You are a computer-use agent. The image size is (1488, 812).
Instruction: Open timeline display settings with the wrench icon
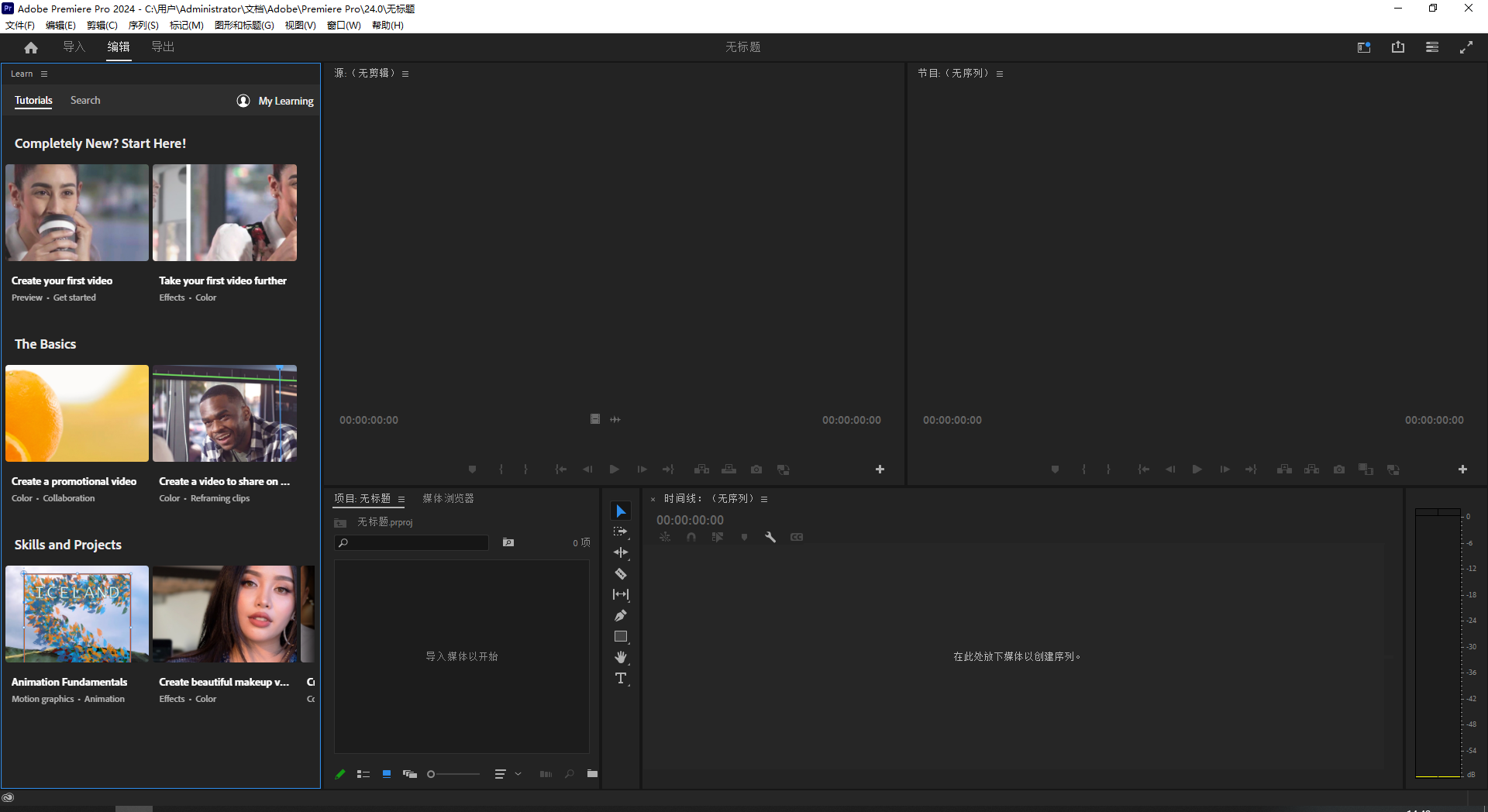tap(770, 536)
